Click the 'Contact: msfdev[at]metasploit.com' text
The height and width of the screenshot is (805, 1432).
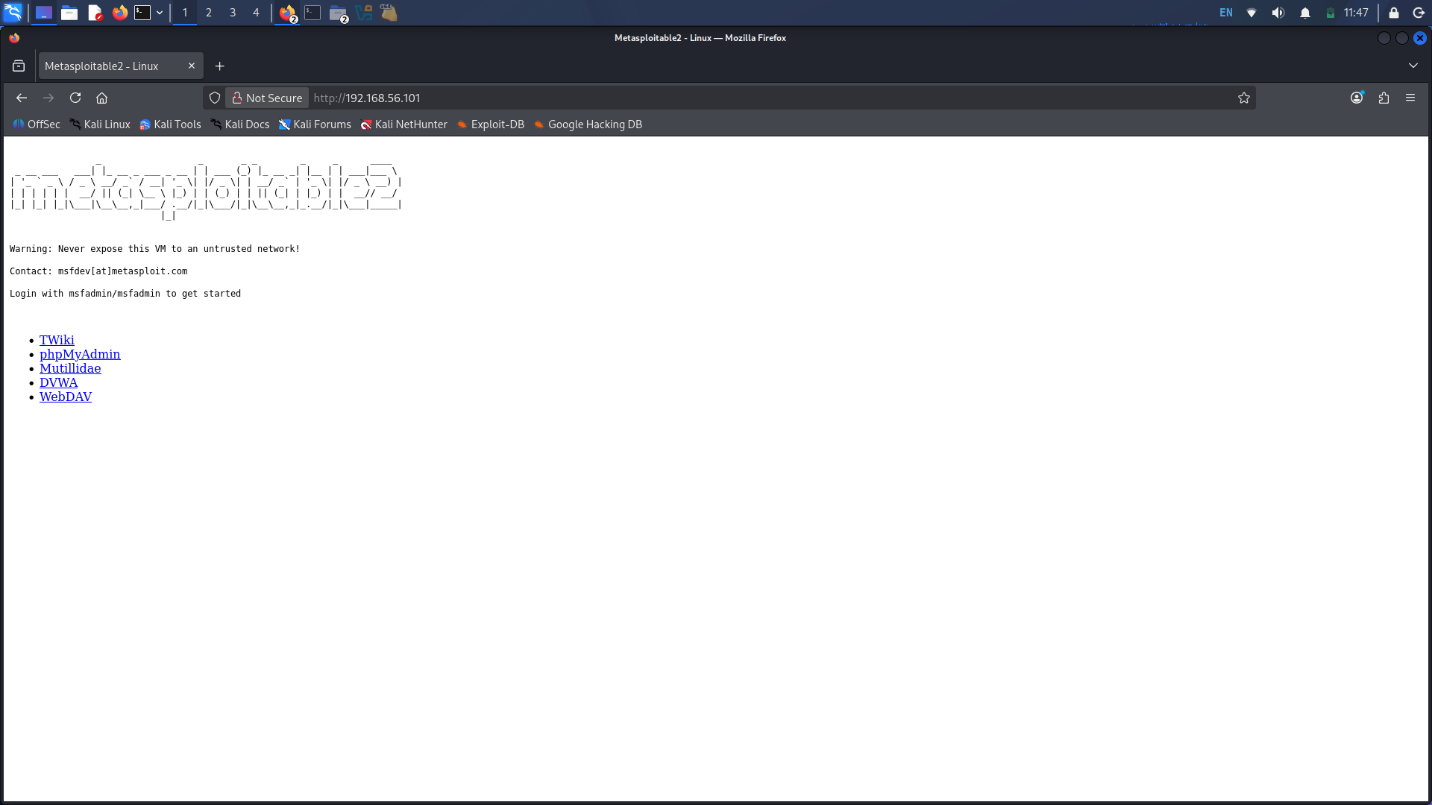(98, 271)
